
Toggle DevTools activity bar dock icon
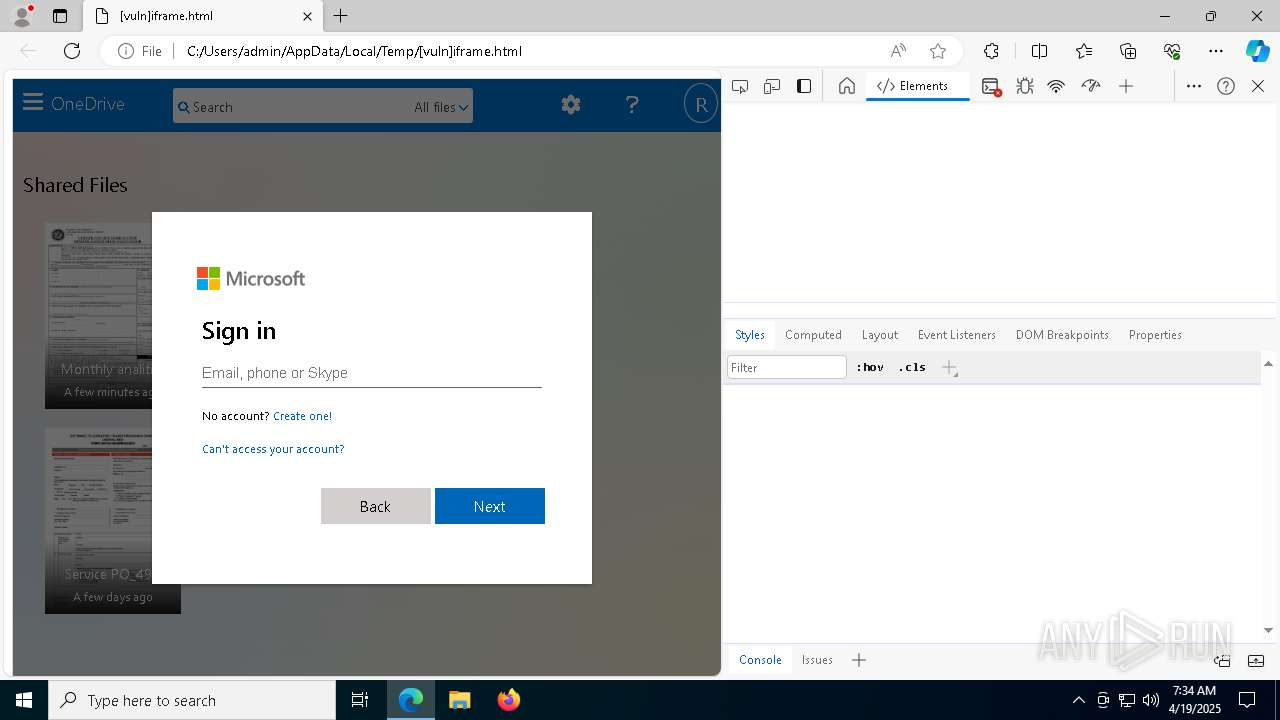pos(804,86)
